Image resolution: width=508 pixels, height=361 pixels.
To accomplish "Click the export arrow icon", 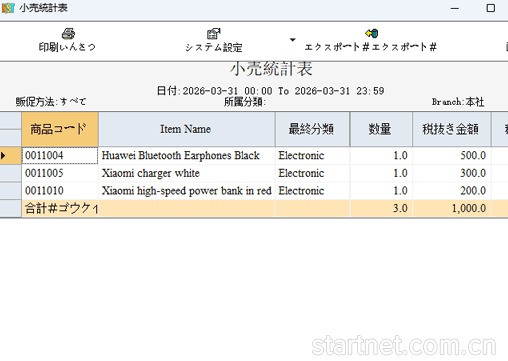I will pos(371,33).
